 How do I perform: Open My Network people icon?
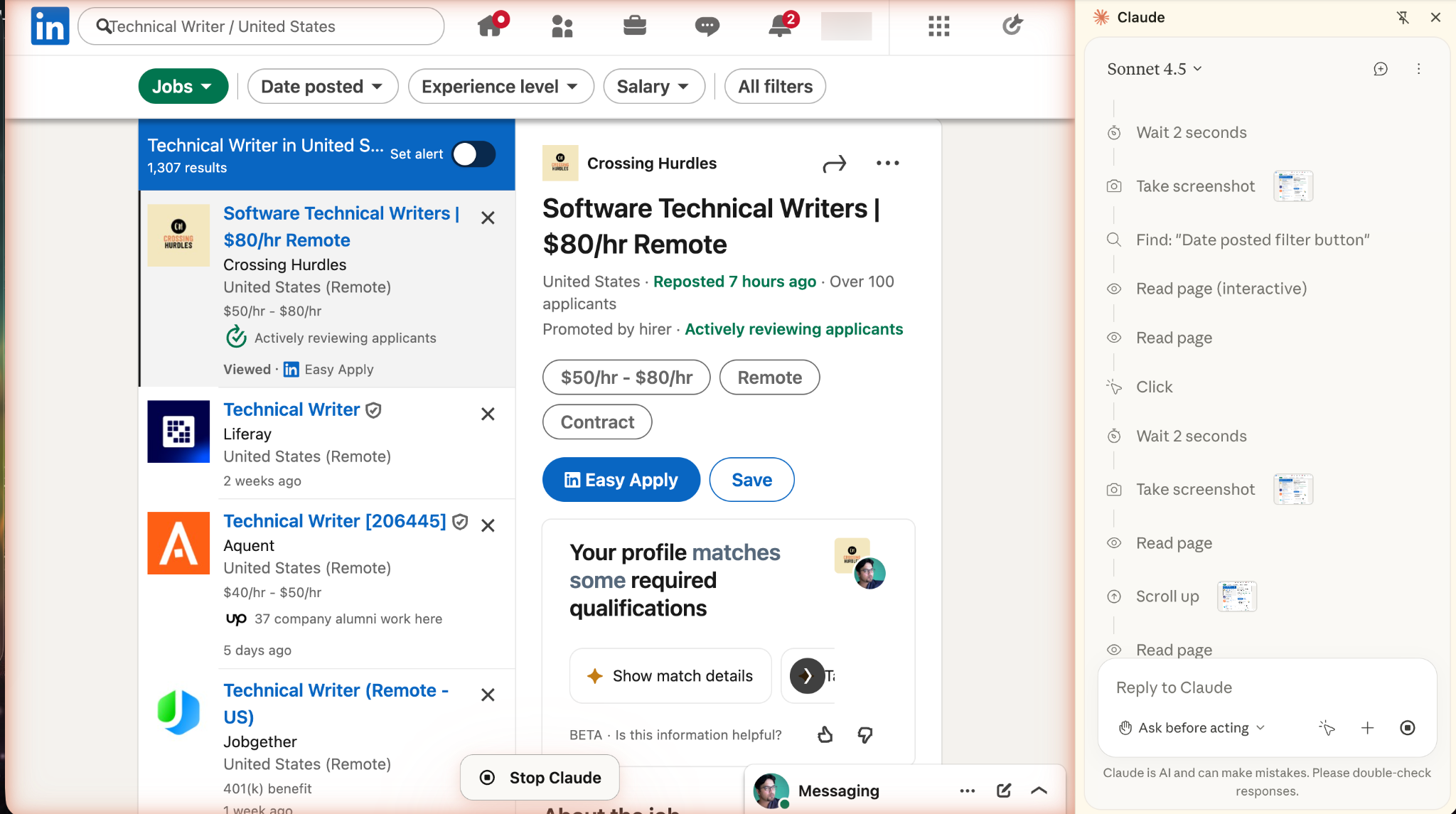coord(562,26)
